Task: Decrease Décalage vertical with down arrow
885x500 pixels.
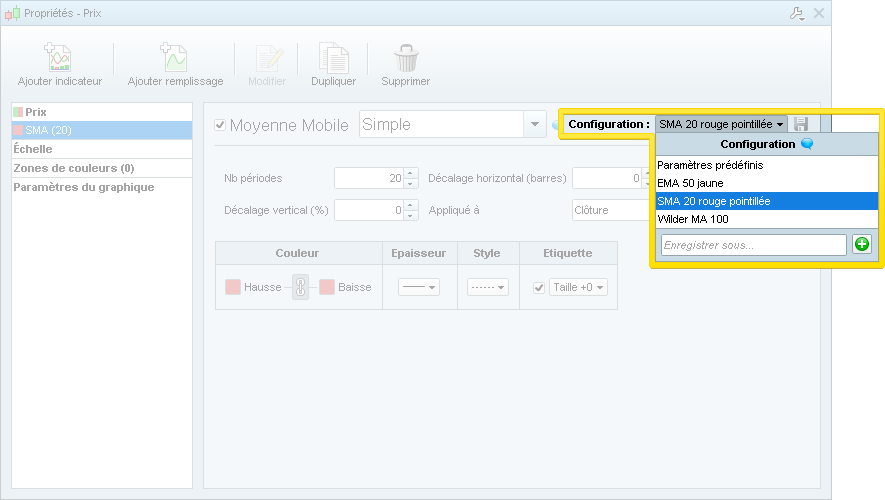Action: click(410, 215)
